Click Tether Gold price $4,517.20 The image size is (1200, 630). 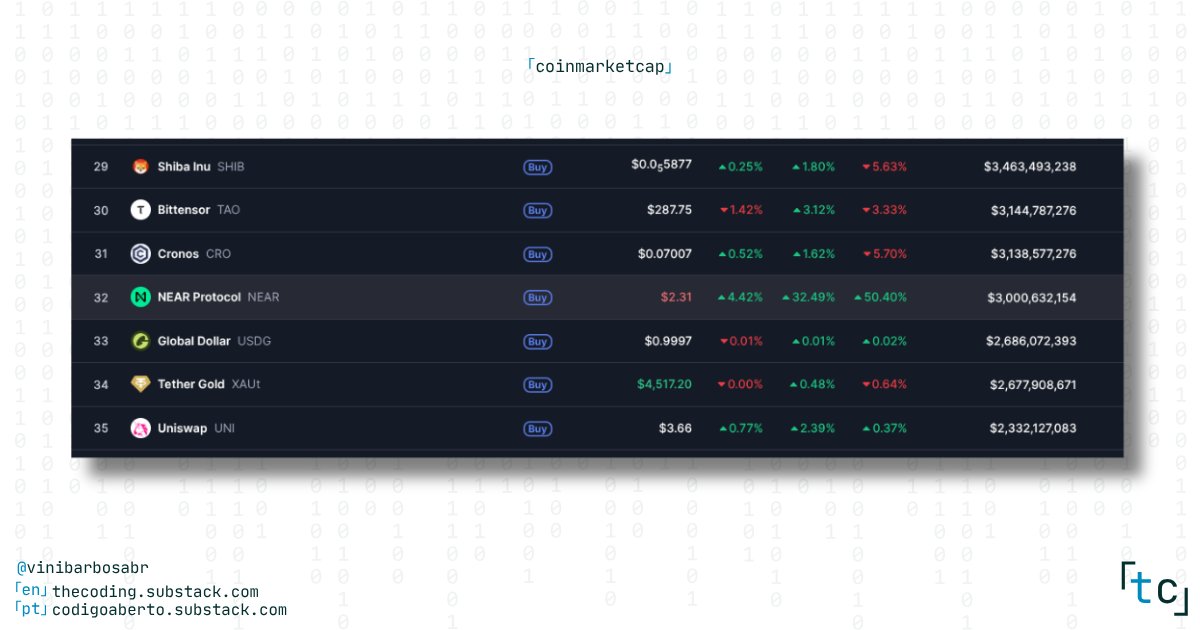pyautogui.click(x=664, y=384)
